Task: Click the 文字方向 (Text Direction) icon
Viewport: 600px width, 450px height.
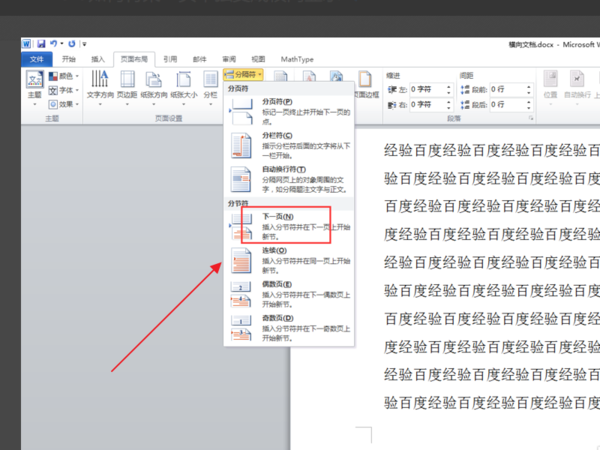Action: coord(100,80)
